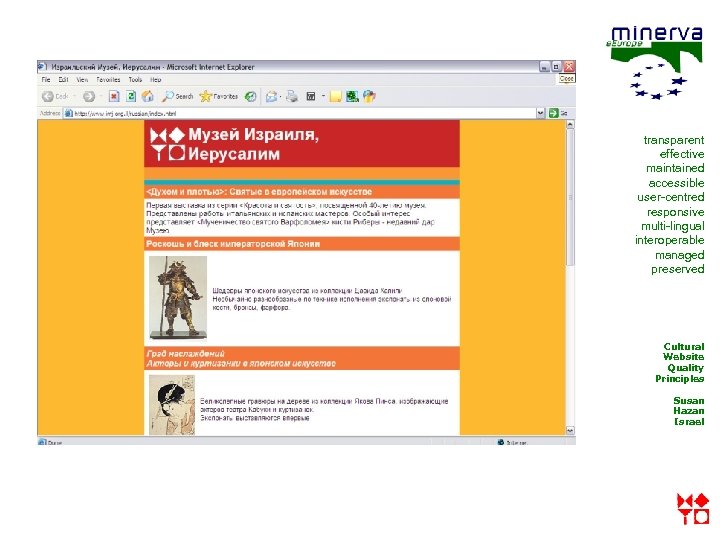
Task: Click the Close button below window controls
Action: pyautogui.click(x=566, y=79)
